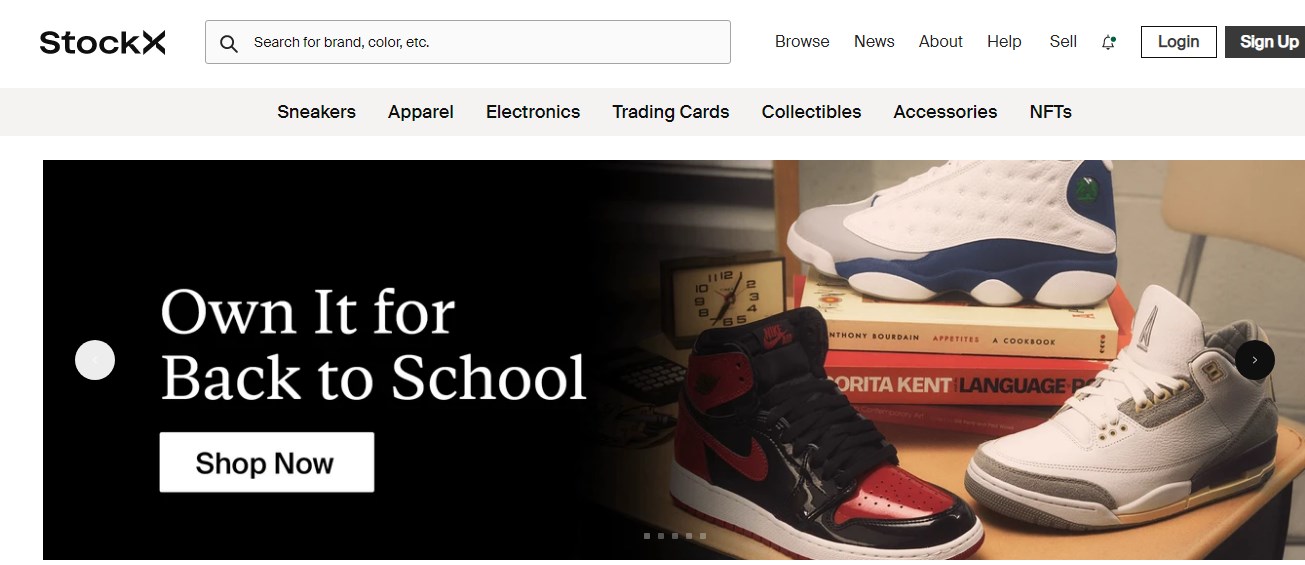Open the Trading Cards category
1305x565 pixels.
[671, 112]
